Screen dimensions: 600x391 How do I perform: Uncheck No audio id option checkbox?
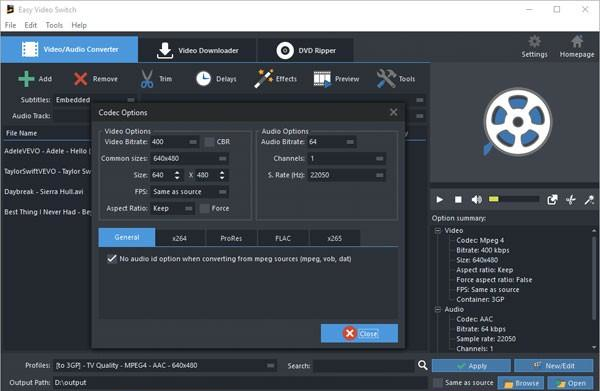click(112, 259)
